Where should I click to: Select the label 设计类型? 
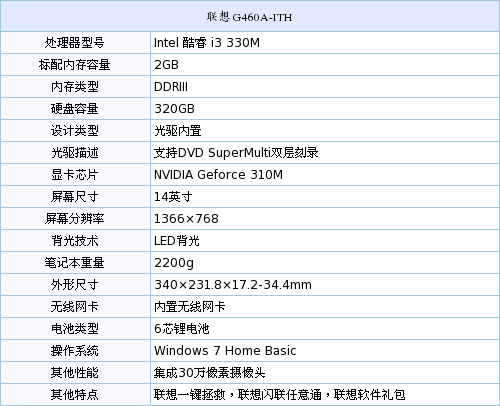75,131
